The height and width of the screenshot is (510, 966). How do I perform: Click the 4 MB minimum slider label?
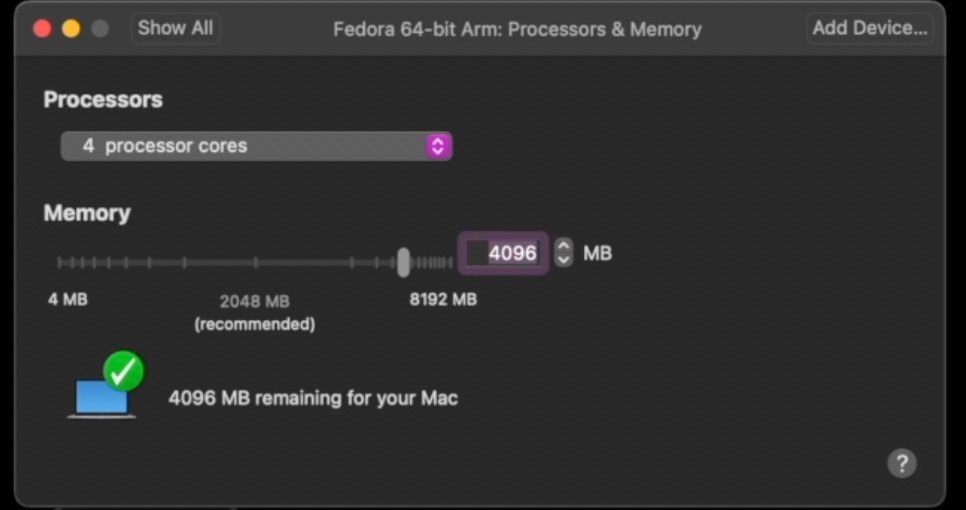[68, 300]
